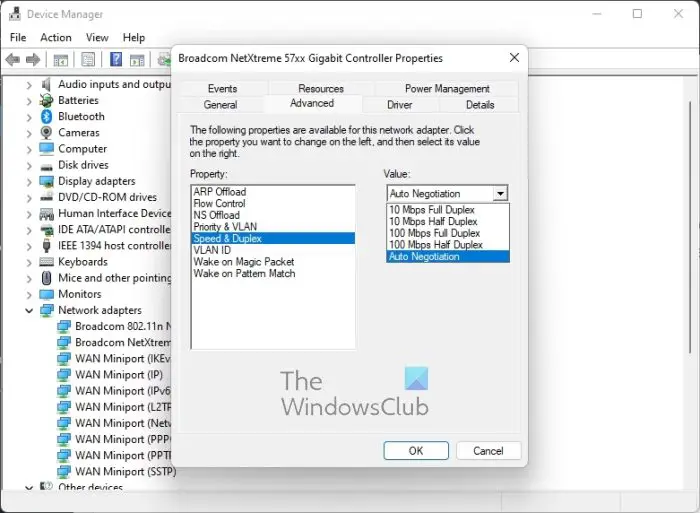Click the WAN Miniport (IP) adapter icon

(x=64, y=375)
